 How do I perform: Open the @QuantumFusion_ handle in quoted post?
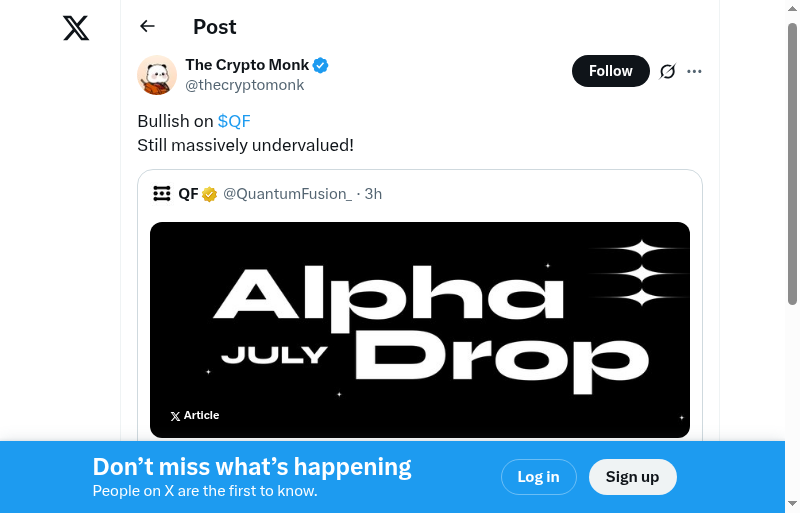pyautogui.click(x=287, y=194)
